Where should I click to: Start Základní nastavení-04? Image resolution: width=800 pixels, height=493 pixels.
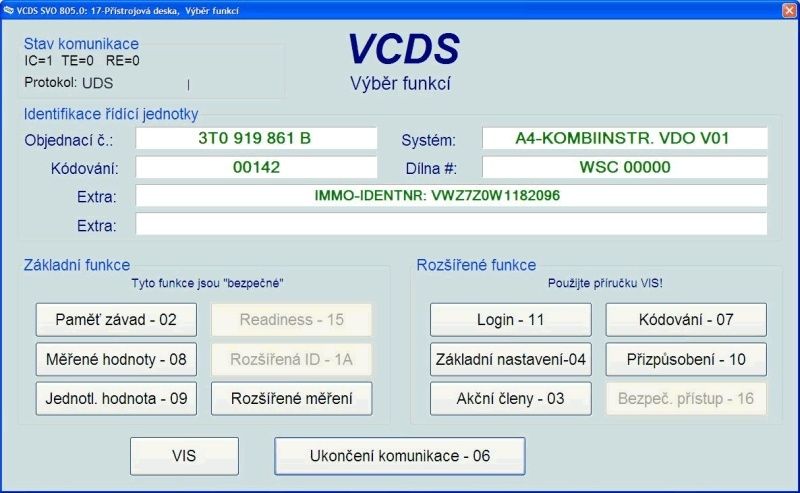[510, 359]
